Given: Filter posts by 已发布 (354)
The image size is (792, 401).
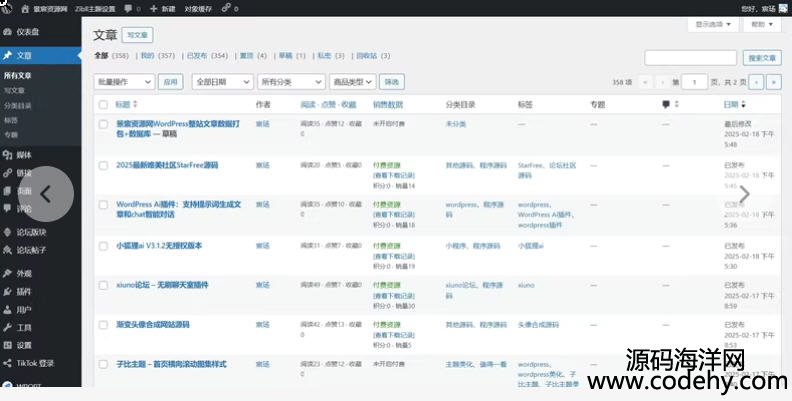Looking at the screenshot, I should pyautogui.click(x=207, y=56).
